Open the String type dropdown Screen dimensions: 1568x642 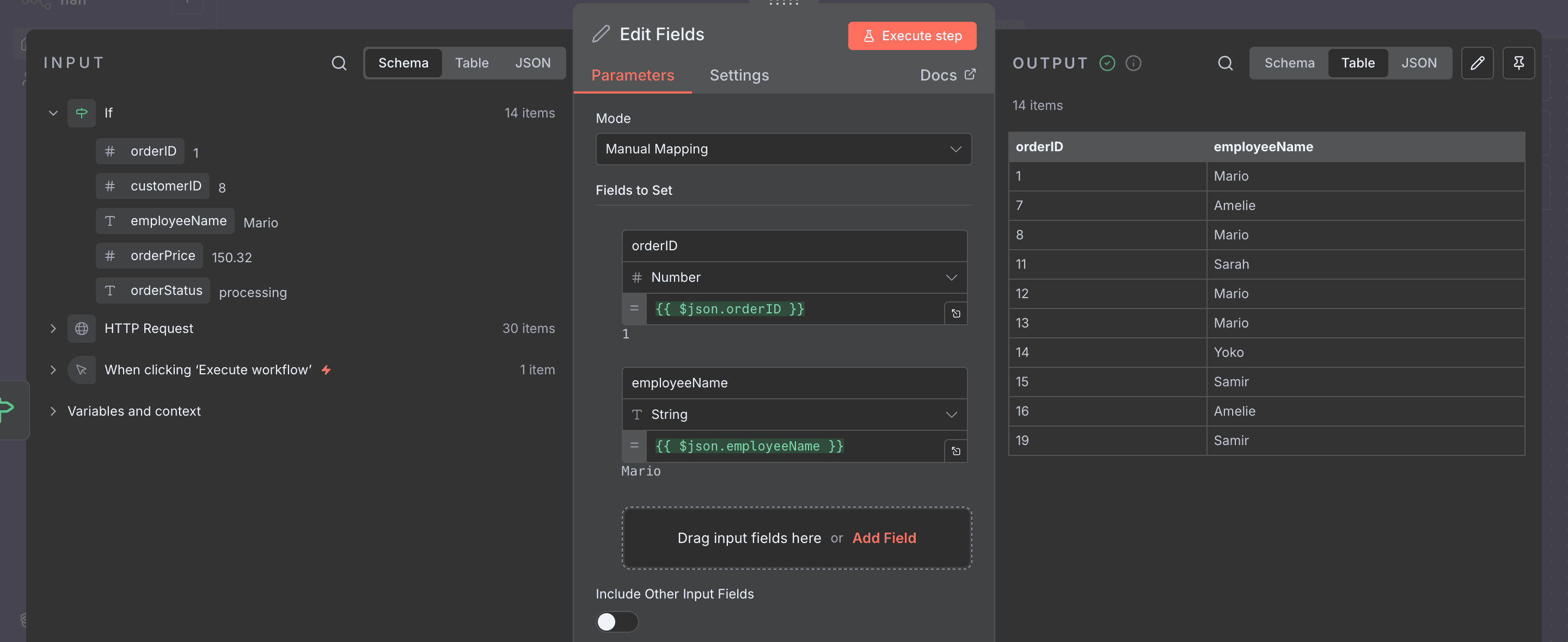pos(794,415)
